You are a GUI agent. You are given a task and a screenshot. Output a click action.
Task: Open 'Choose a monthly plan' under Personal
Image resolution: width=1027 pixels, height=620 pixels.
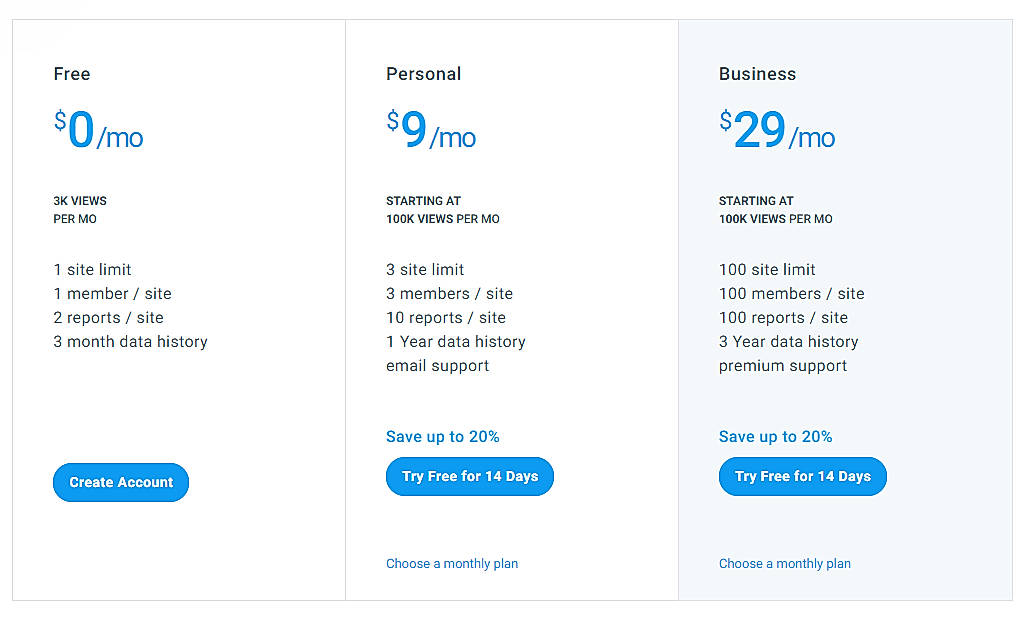[x=452, y=564]
